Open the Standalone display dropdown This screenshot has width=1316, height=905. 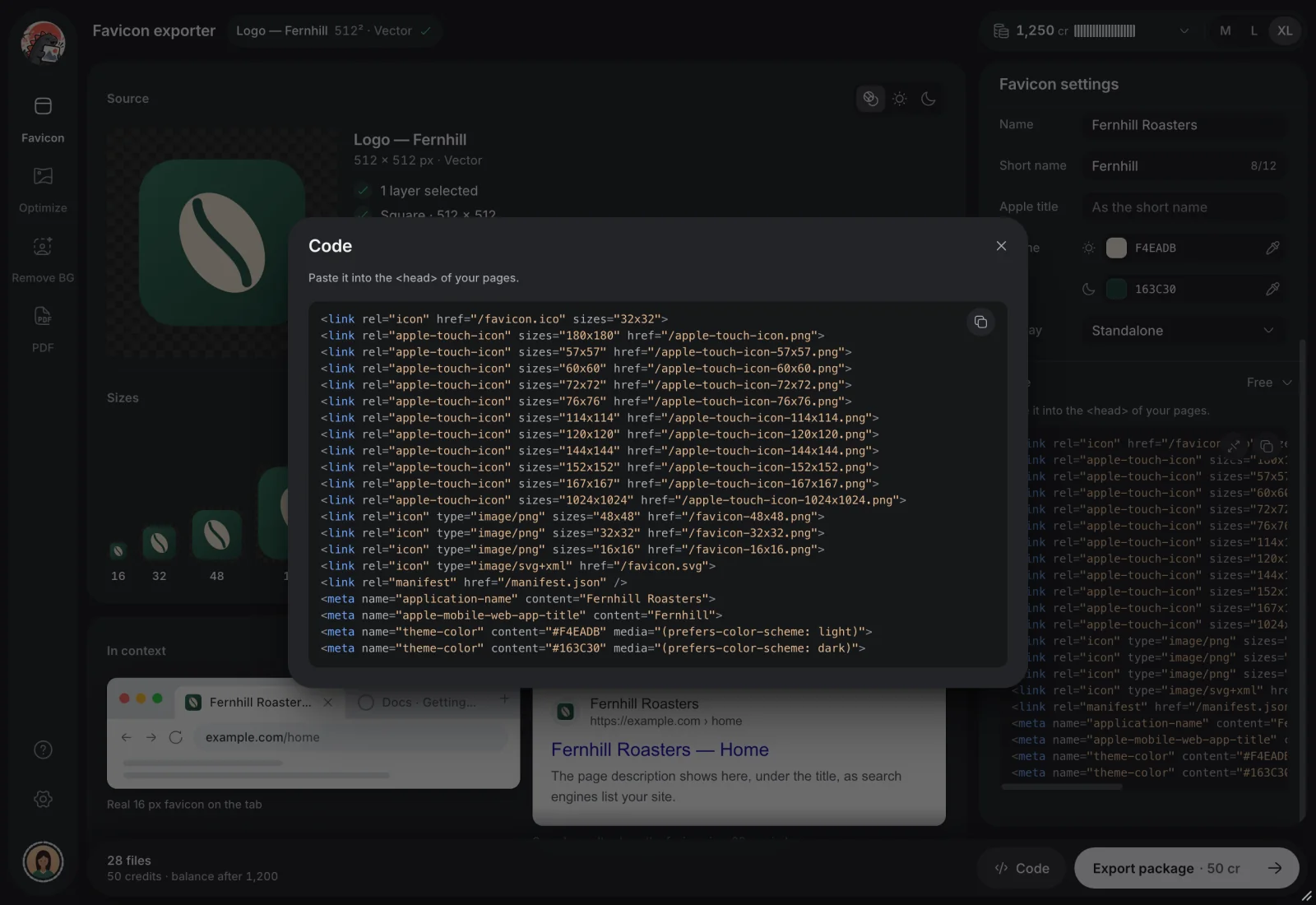pos(1184,331)
